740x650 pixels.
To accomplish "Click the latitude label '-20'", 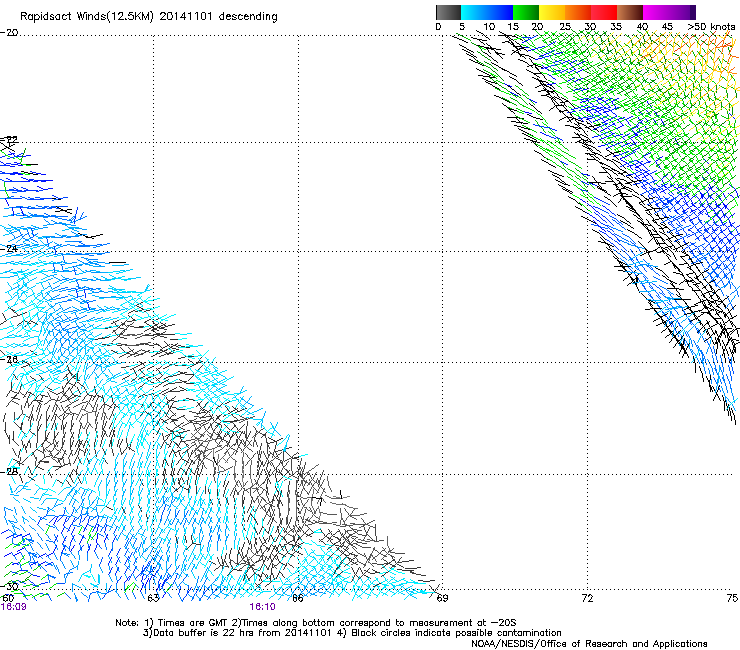I will point(9,33).
